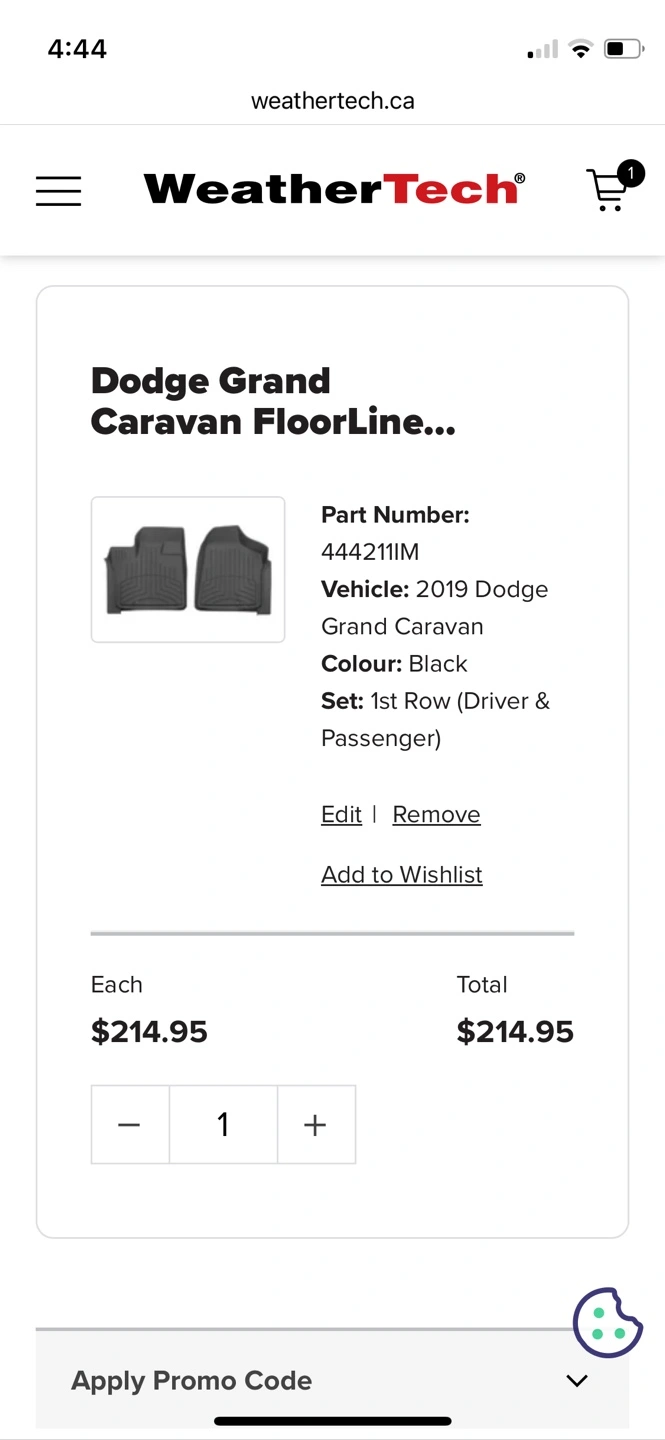
Task: Add item to Wishlist
Action: [402, 874]
